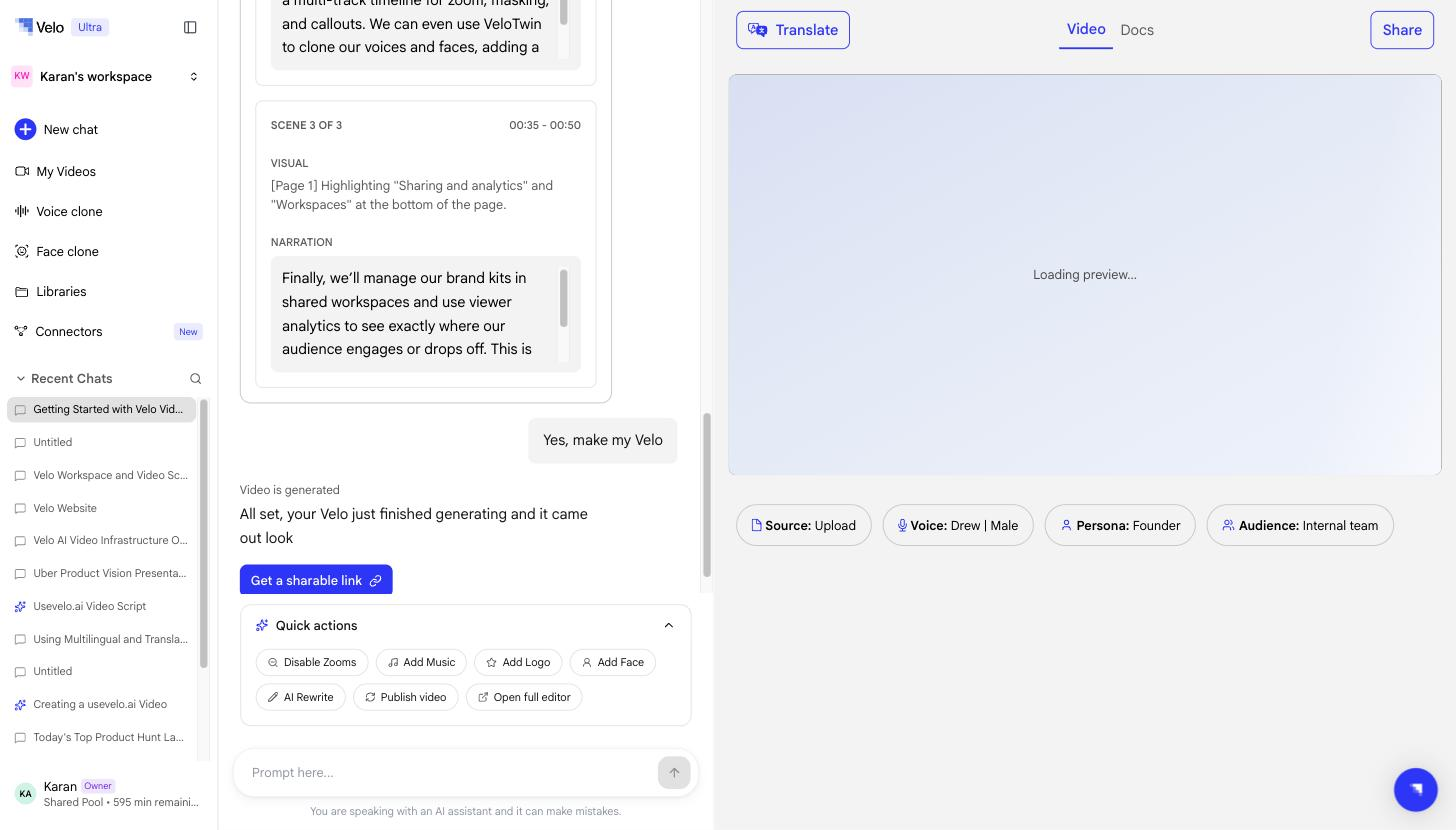
Task: Open the floating help chat widget
Action: [x=1416, y=789]
